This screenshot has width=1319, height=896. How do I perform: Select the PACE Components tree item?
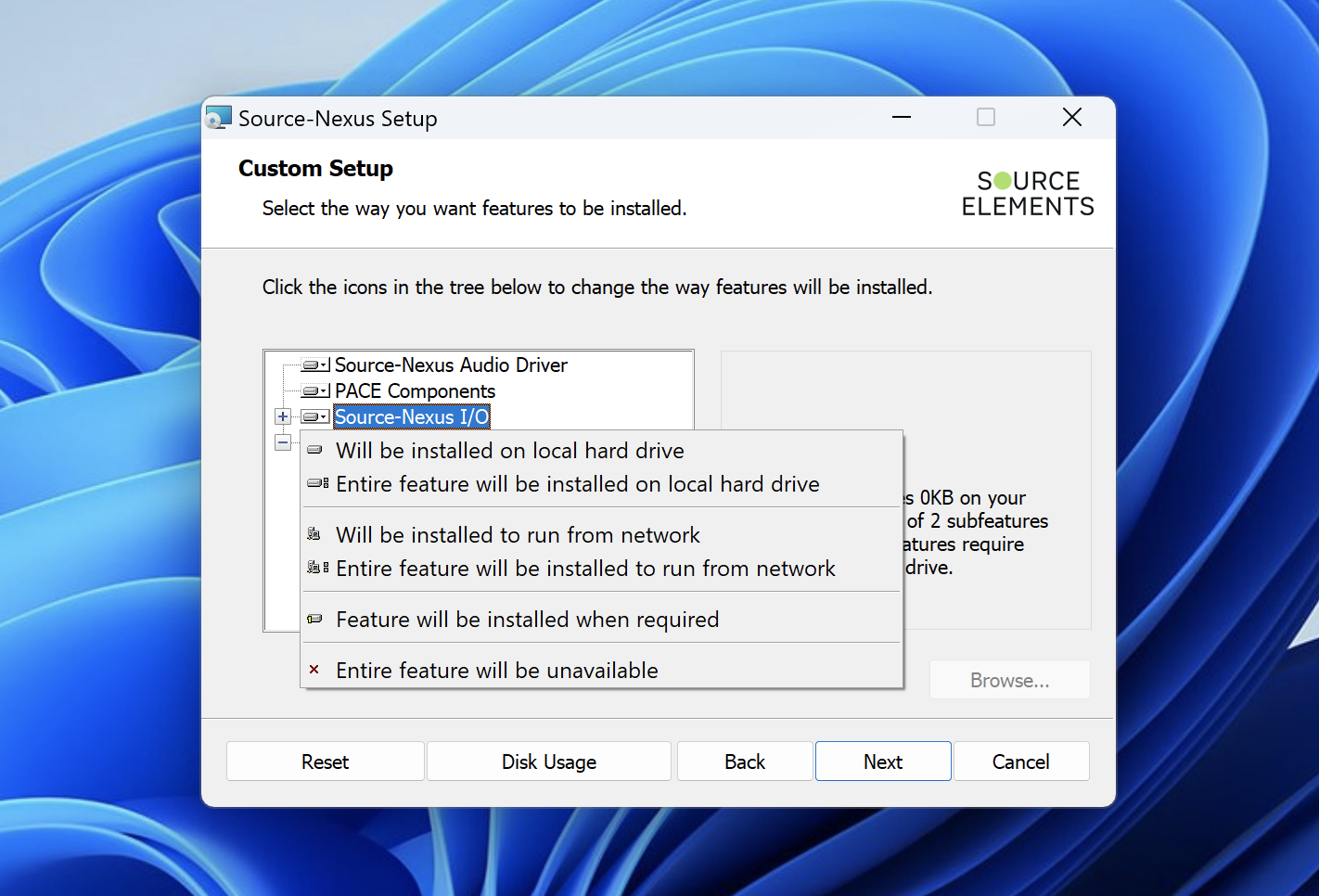[415, 391]
